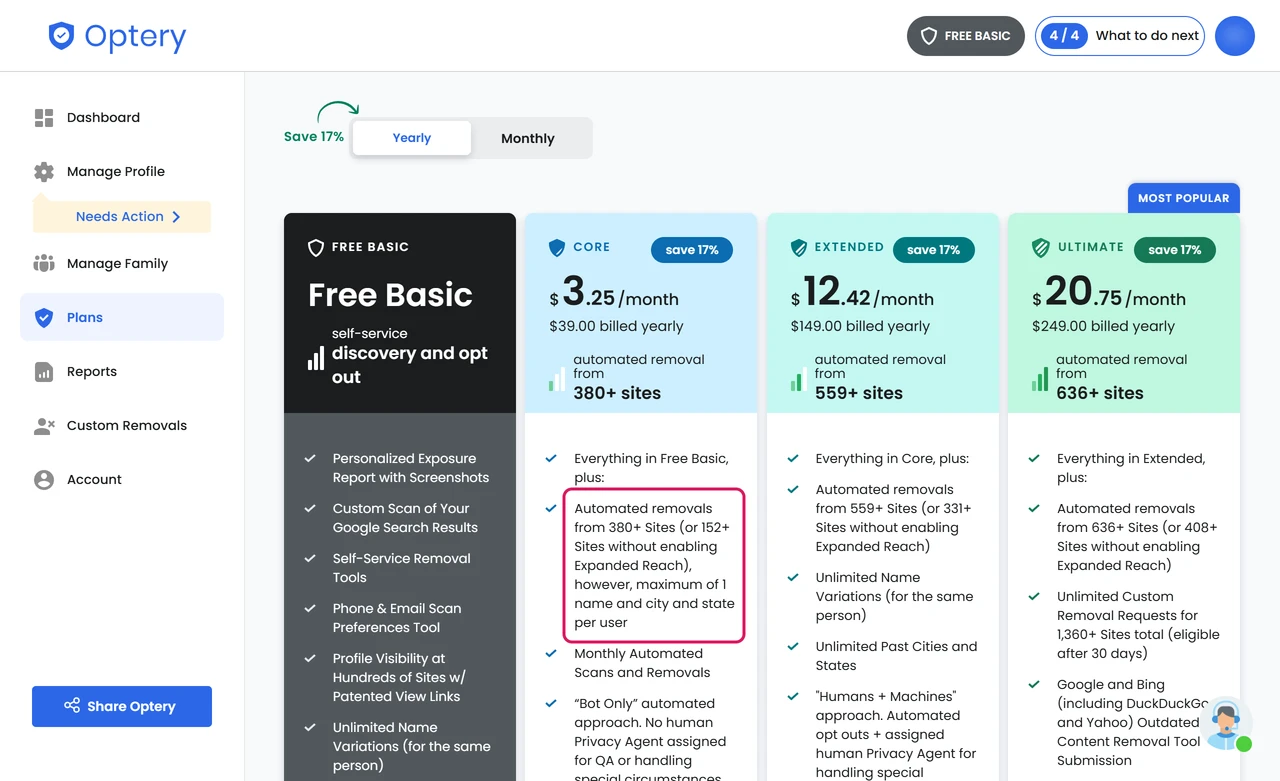The image size is (1280, 781).
Task: Open the What to do next button
Action: pyautogui.click(x=1120, y=36)
